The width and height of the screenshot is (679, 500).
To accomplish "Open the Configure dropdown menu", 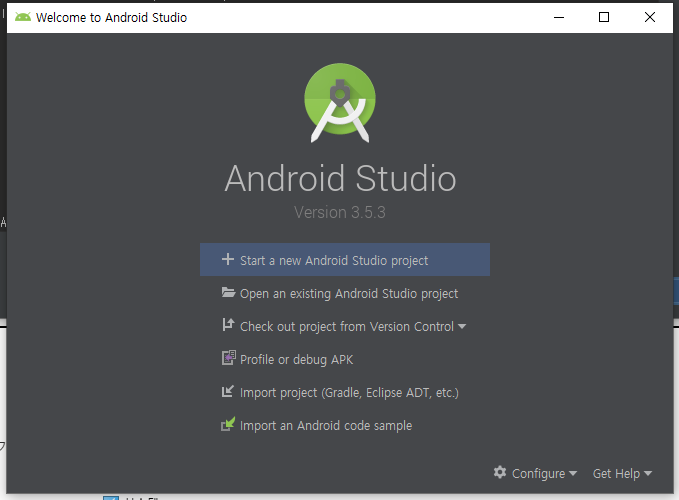I will tap(535, 473).
